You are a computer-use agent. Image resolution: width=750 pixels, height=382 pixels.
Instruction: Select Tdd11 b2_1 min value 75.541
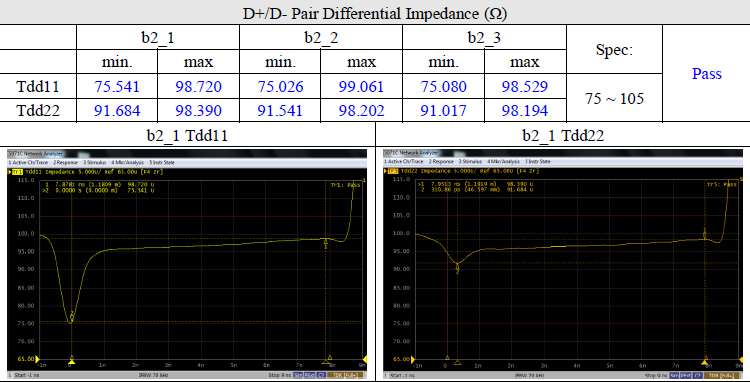click(117, 87)
